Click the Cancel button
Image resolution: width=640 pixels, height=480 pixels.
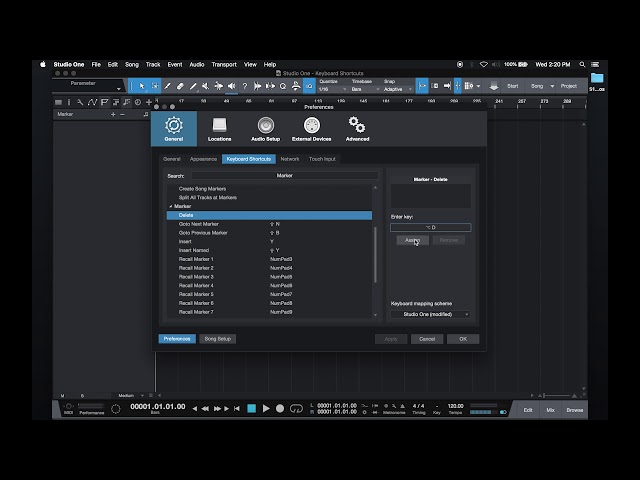coord(427,339)
